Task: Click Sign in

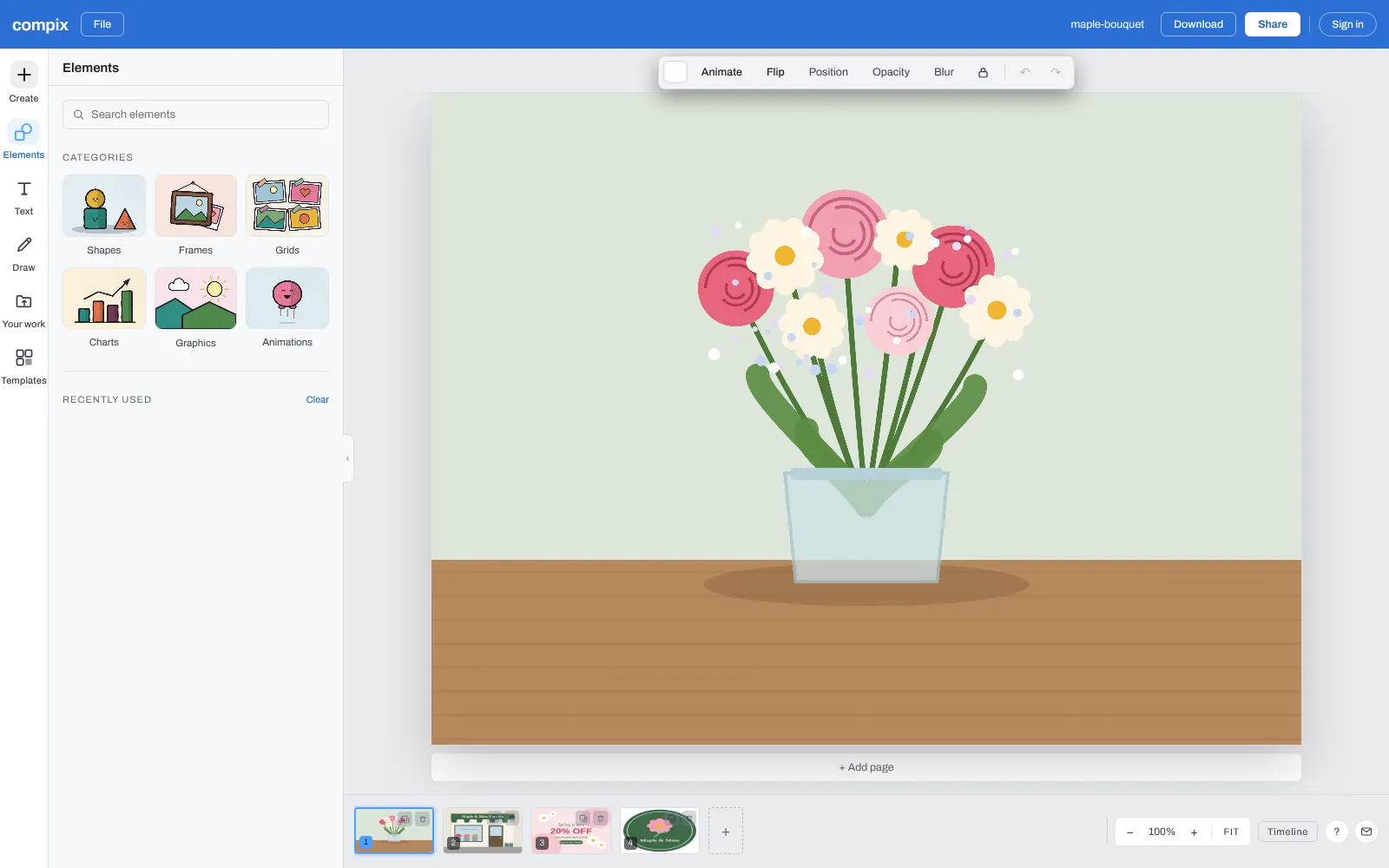Action: click(x=1347, y=24)
